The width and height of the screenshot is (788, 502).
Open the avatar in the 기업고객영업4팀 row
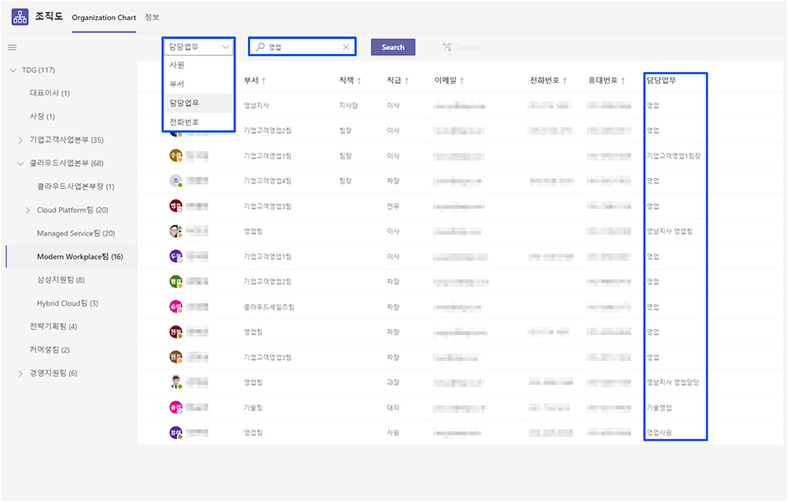pos(175,181)
